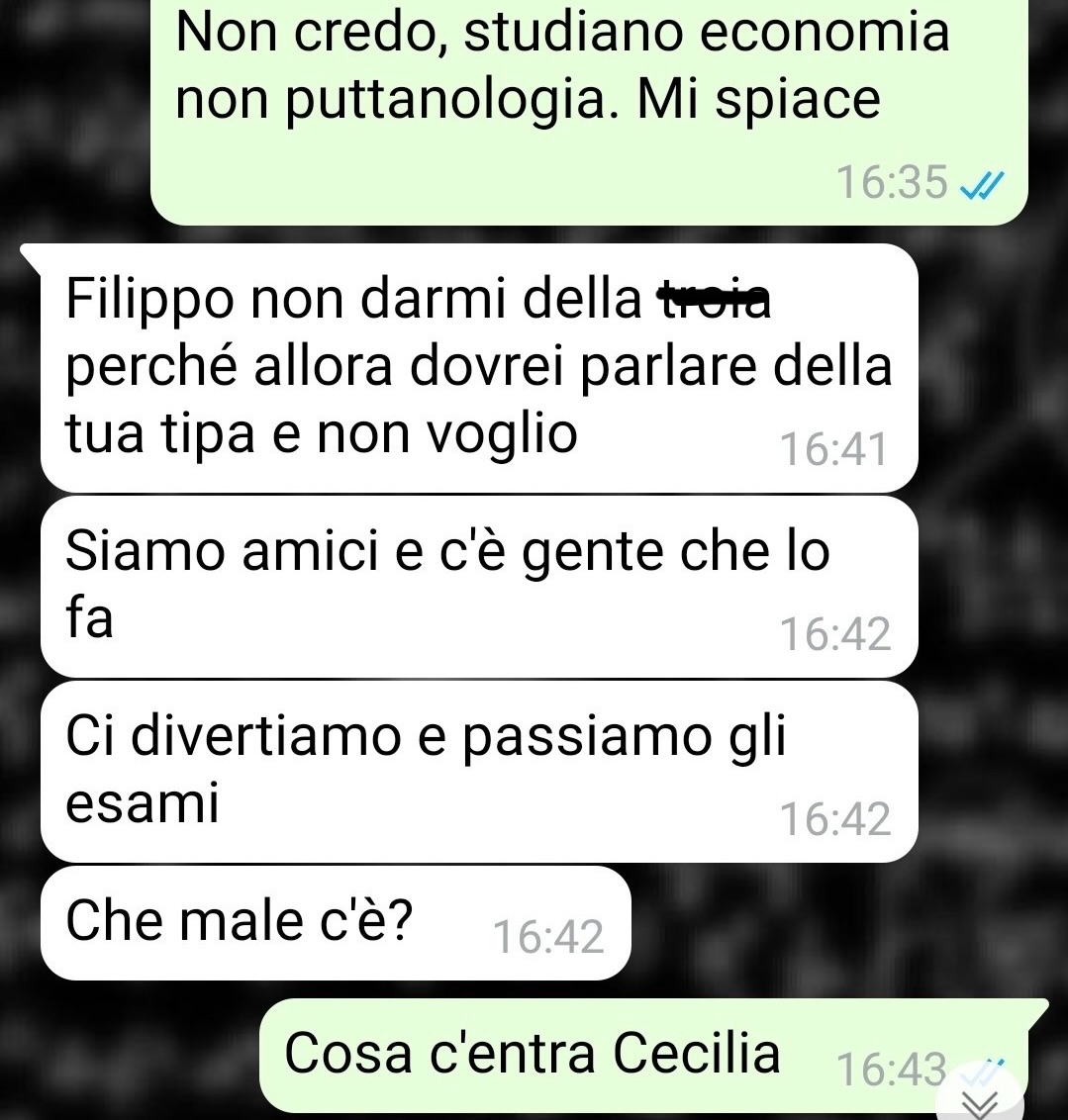Select the 'Filippo non darmi della' message bubble

479,368
